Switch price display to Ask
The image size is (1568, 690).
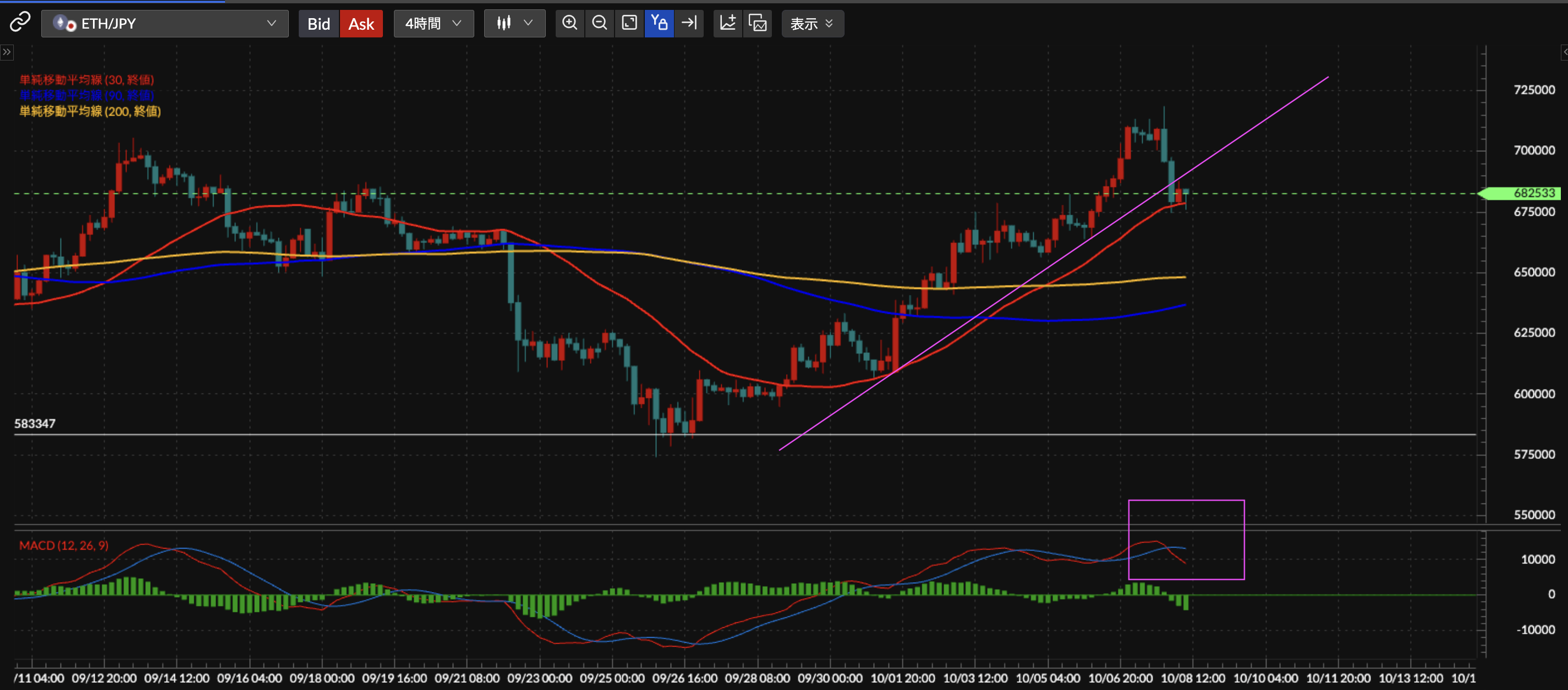361,24
